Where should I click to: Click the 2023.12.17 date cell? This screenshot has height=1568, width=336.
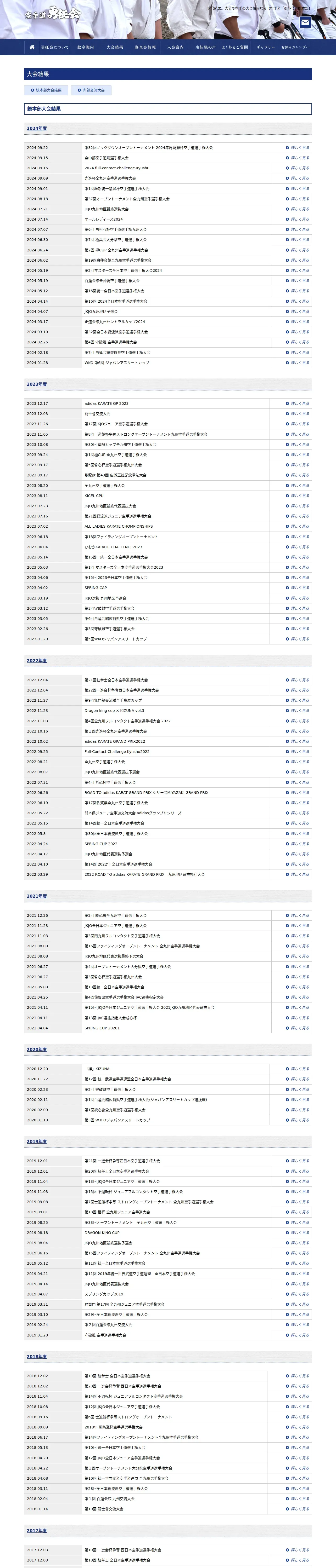(x=53, y=403)
